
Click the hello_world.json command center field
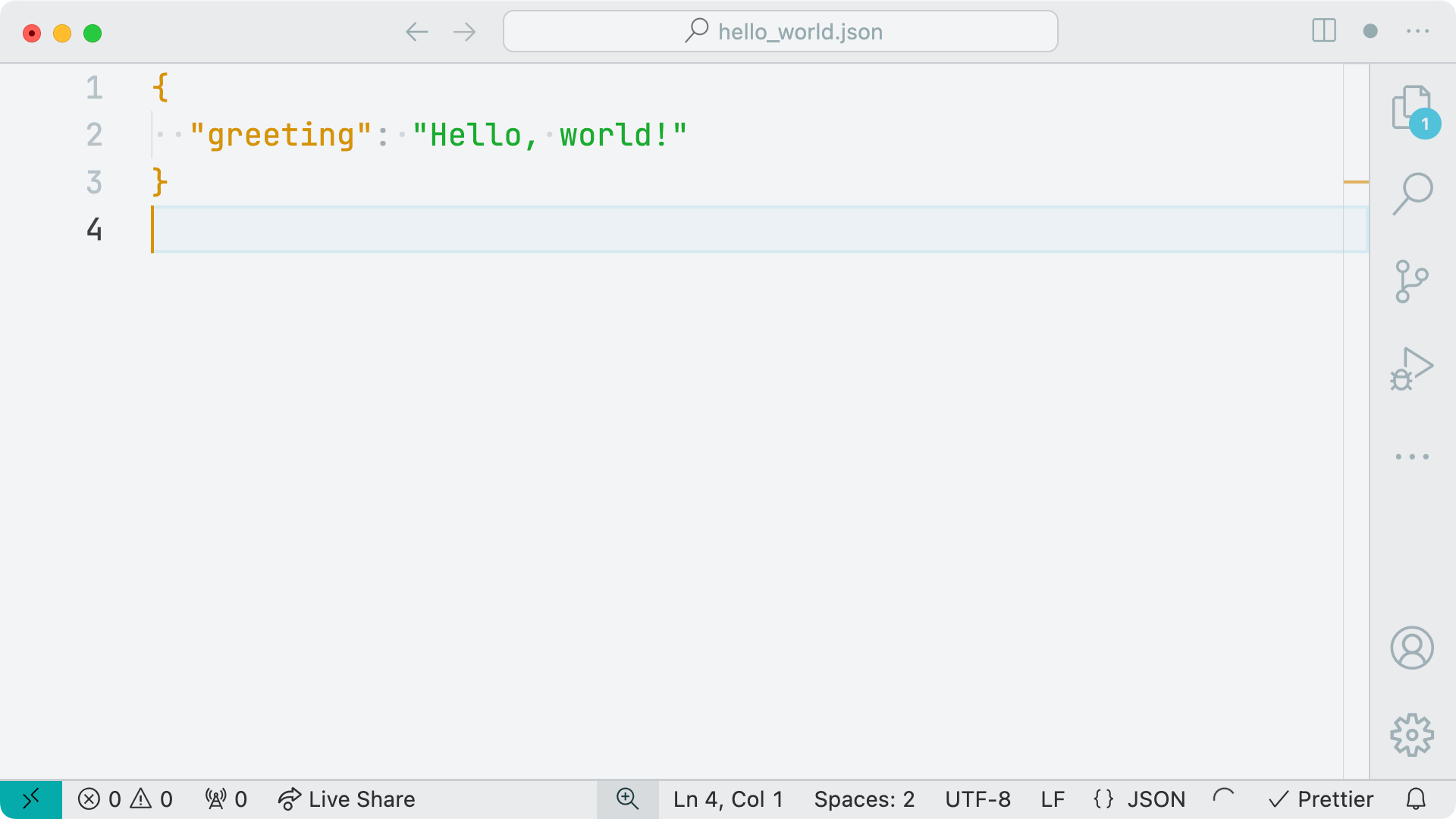[780, 31]
